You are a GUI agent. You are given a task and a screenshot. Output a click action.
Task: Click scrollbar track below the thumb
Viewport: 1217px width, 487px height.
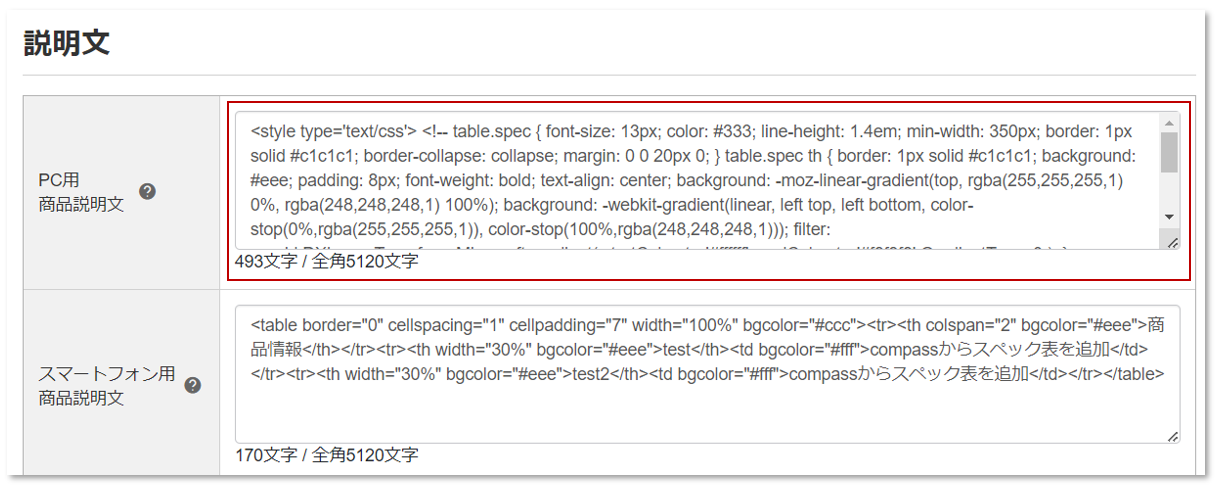1169,191
